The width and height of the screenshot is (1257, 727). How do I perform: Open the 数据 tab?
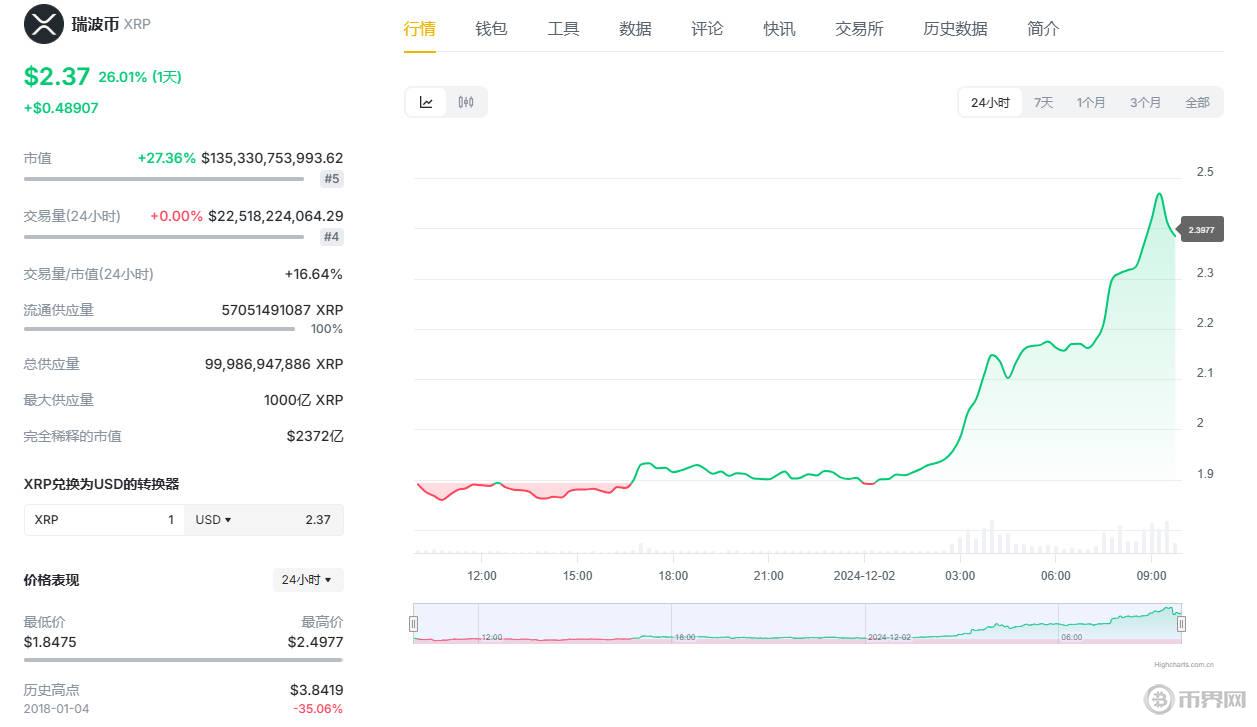(x=635, y=29)
